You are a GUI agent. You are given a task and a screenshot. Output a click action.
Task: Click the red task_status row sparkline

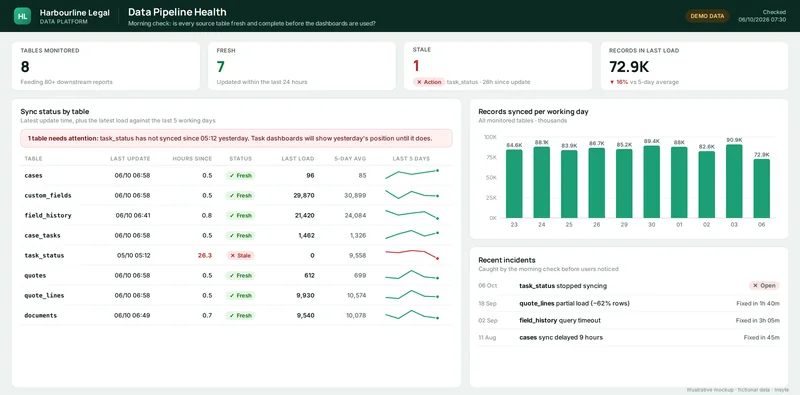412,254
